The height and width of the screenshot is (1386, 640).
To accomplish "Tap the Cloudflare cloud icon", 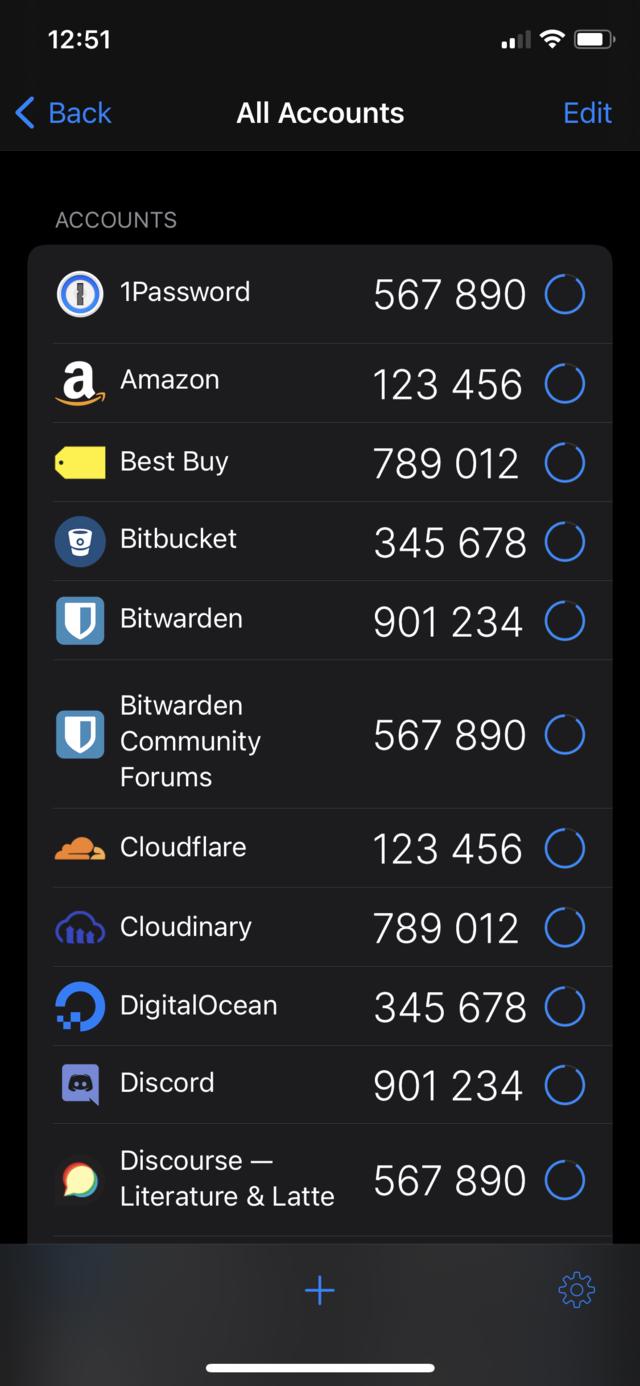I will point(80,849).
